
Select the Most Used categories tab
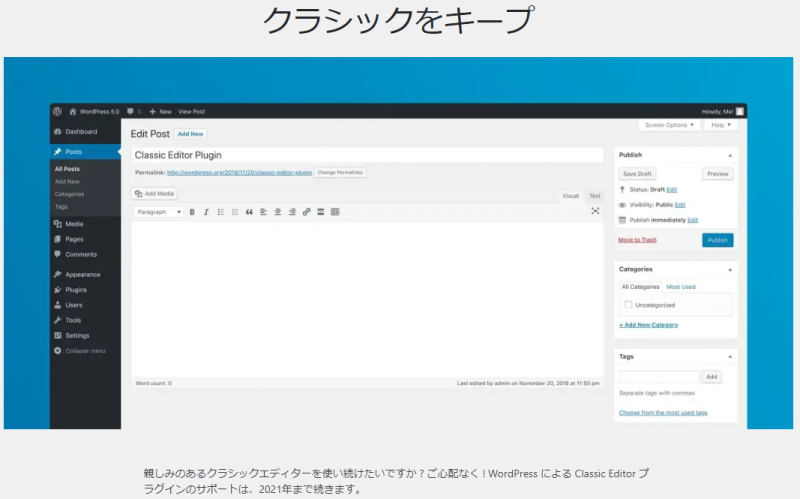[681, 287]
